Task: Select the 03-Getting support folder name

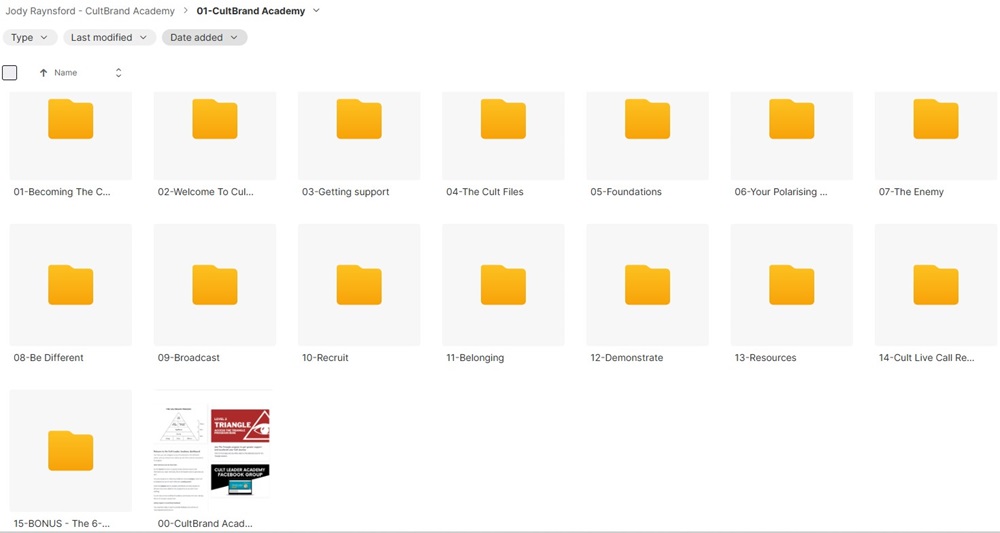Action: (346, 192)
